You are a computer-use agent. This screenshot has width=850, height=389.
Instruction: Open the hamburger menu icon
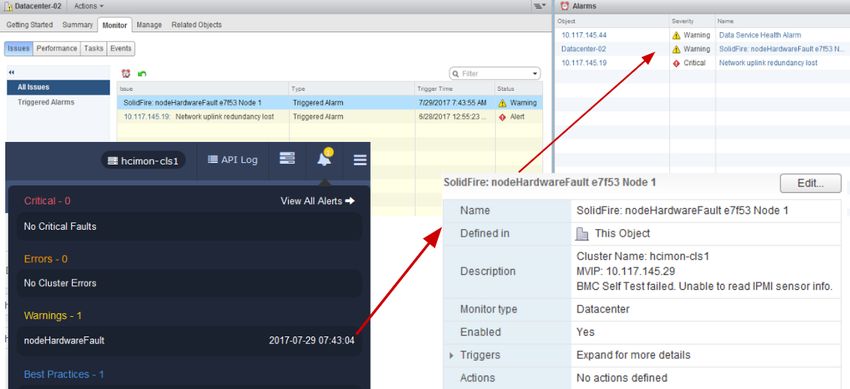point(360,160)
